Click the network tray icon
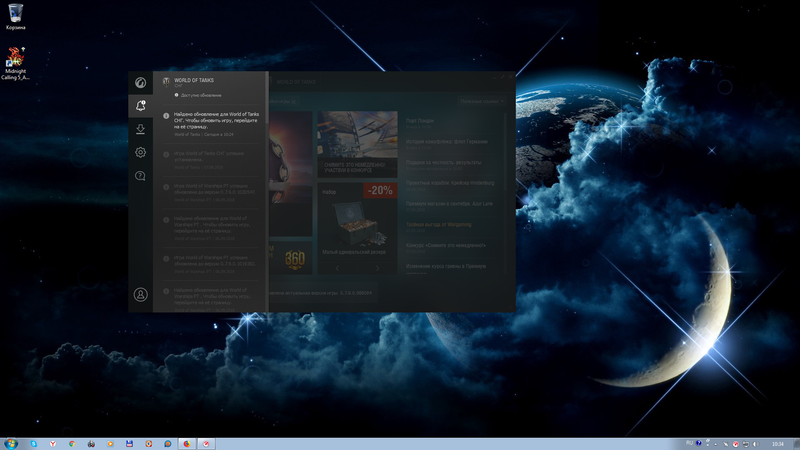Screen dimensions: 800x450 tap(745, 444)
